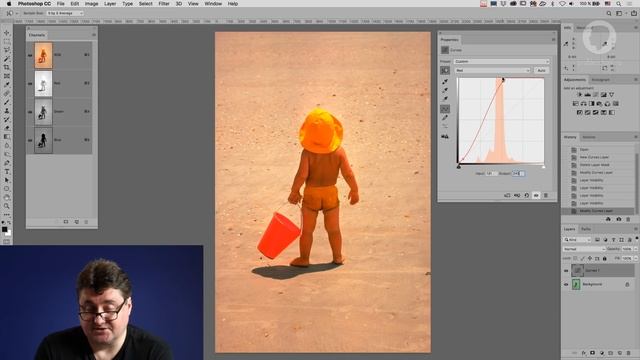Screen dimensions: 640x360
Task: Select the Crop tool
Action: [7, 67]
